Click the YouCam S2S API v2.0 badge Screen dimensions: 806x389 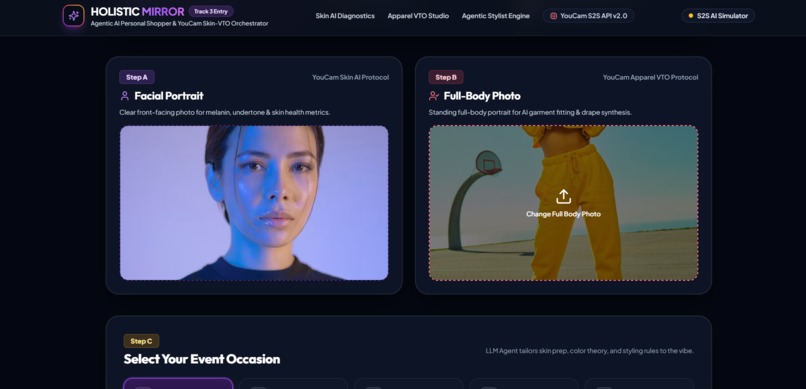[x=589, y=16]
